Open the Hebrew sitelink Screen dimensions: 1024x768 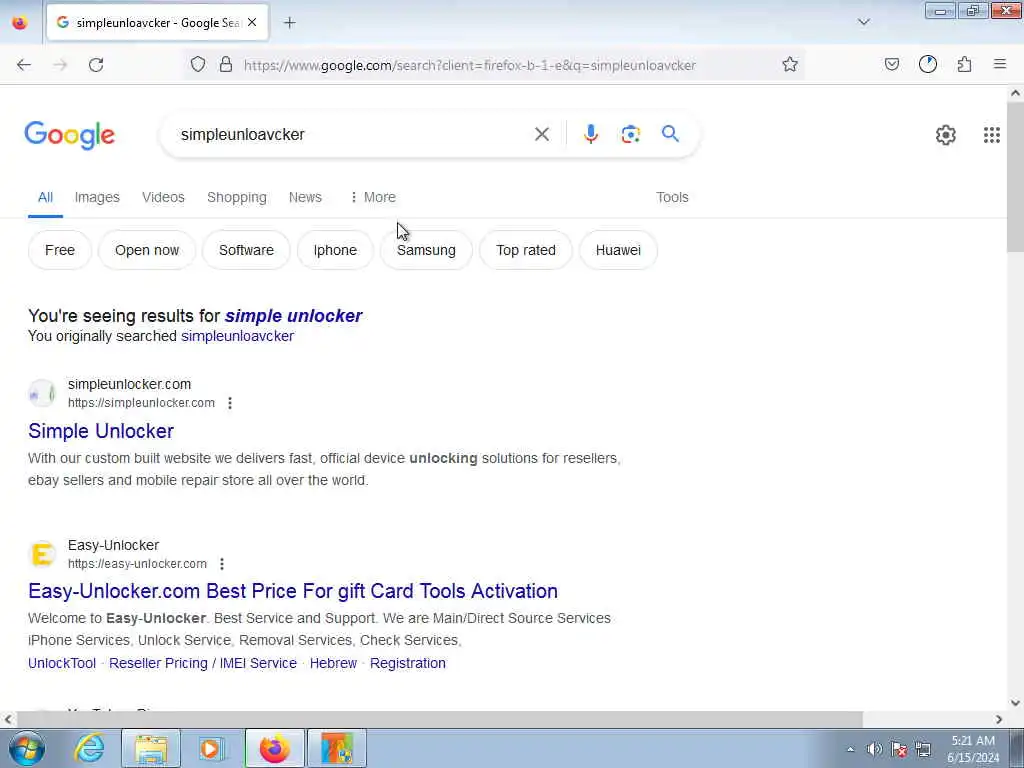333,664
